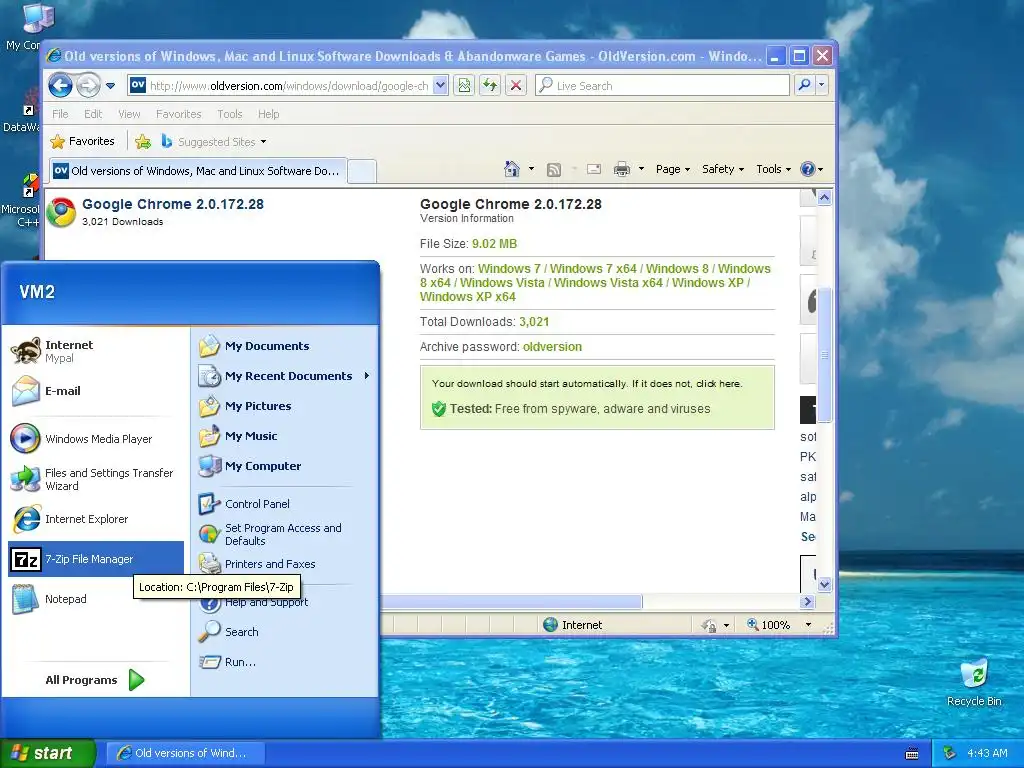The width and height of the screenshot is (1024, 768).
Task: Click the red Stop loading icon
Action: pos(516,86)
